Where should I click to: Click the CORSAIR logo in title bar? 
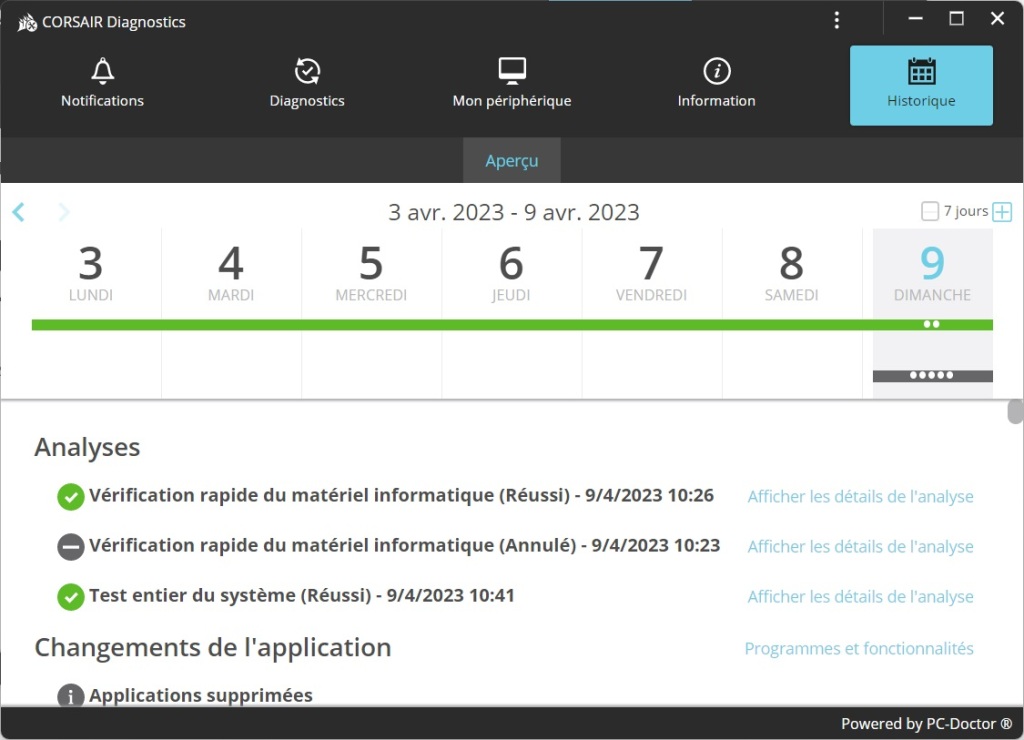[x=27, y=22]
